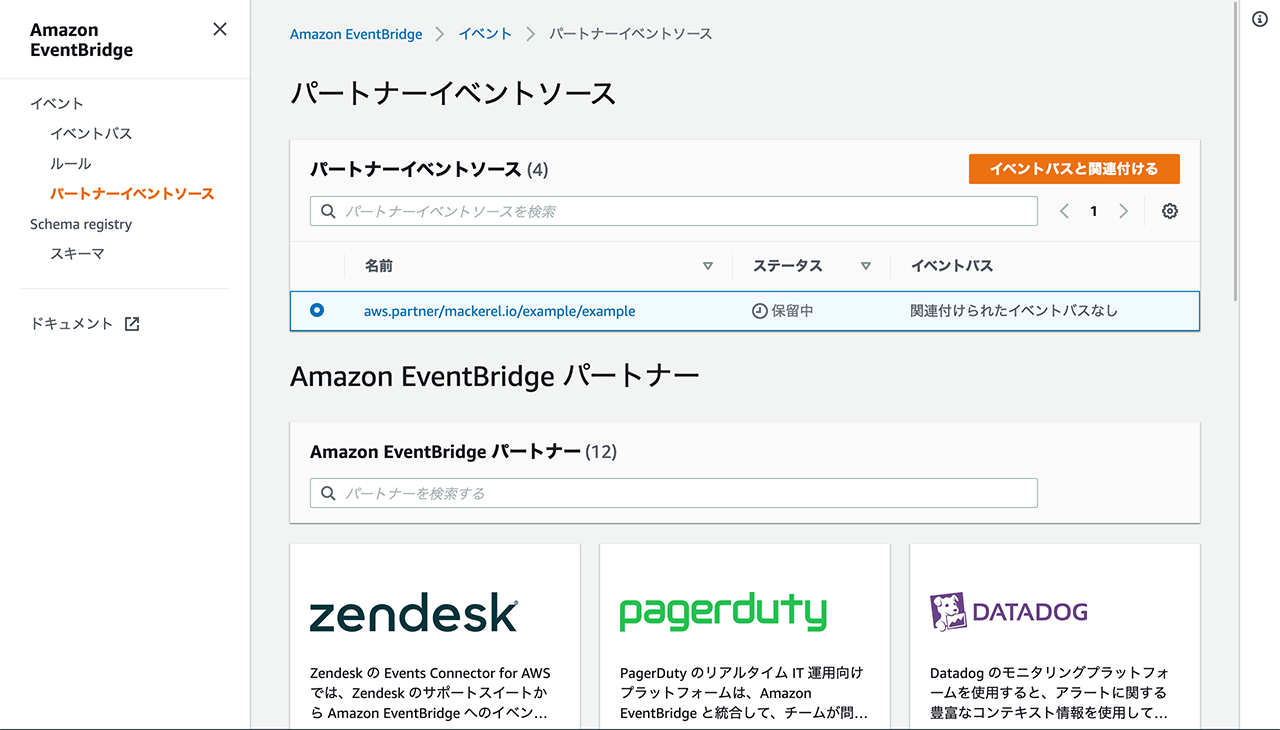The image size is (1280, 730).
Task: Click the Schema registry sidebar heading
Action: [81, 224]
